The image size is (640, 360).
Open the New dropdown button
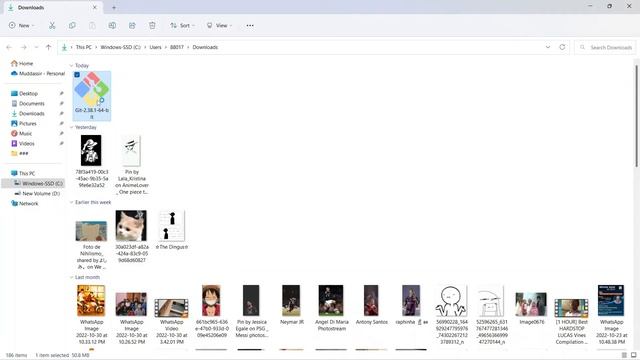(22, 25)
